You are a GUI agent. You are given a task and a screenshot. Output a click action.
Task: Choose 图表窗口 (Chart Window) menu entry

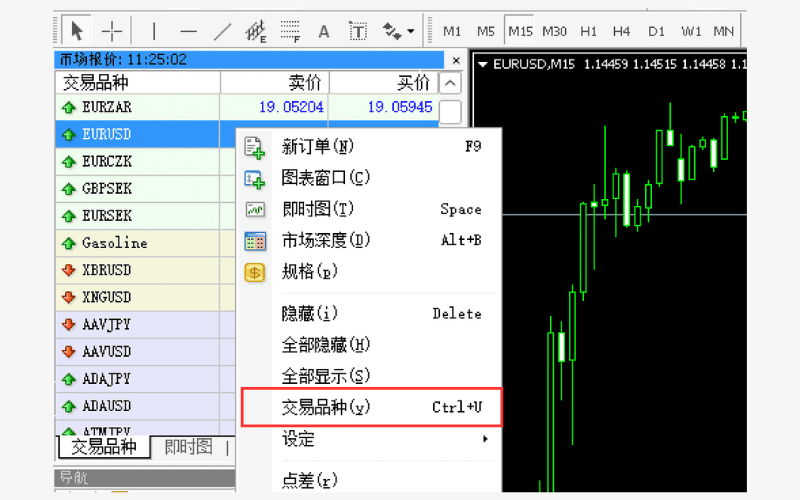pos(371,178)
